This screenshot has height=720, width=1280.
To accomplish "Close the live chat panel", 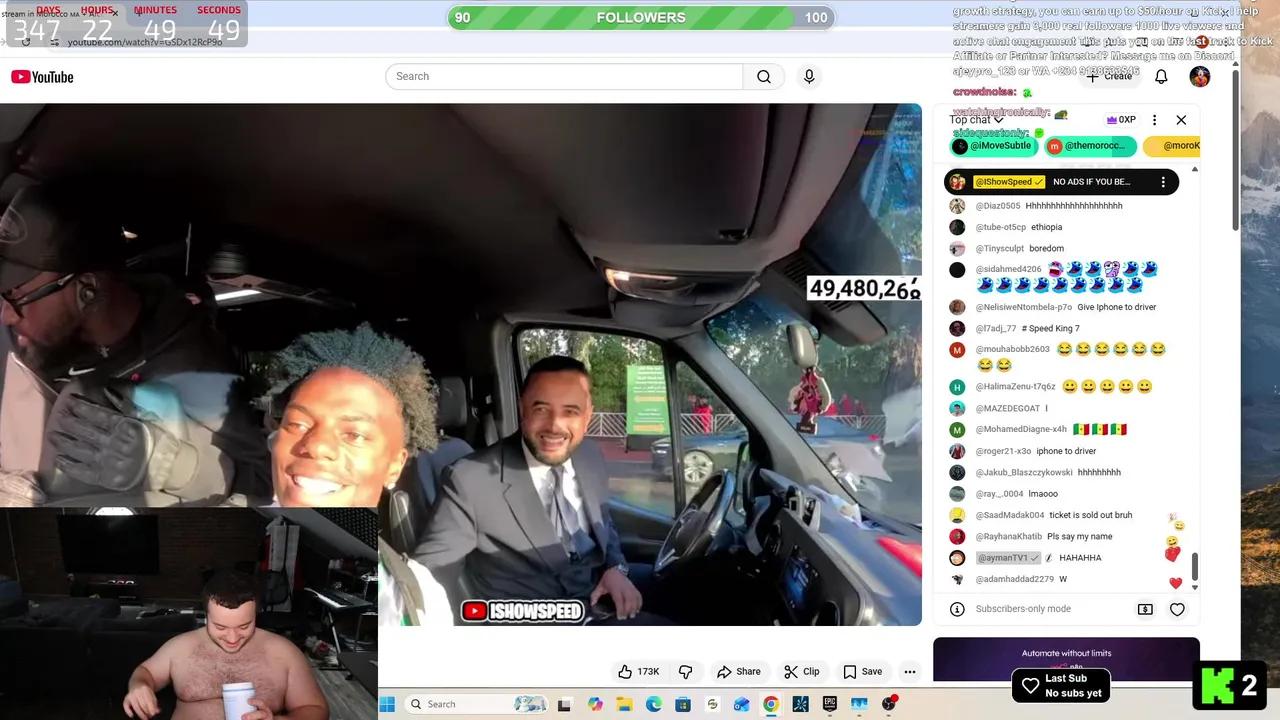I will 1181,120.
